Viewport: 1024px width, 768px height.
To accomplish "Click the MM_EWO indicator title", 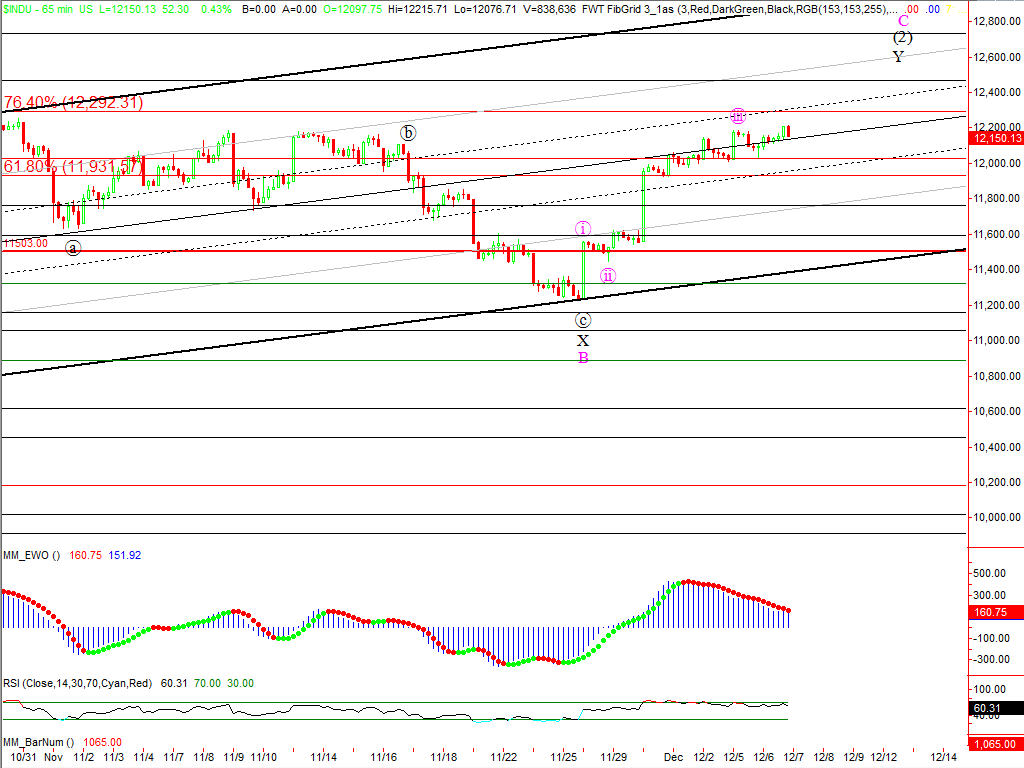I will click(31, 555).
